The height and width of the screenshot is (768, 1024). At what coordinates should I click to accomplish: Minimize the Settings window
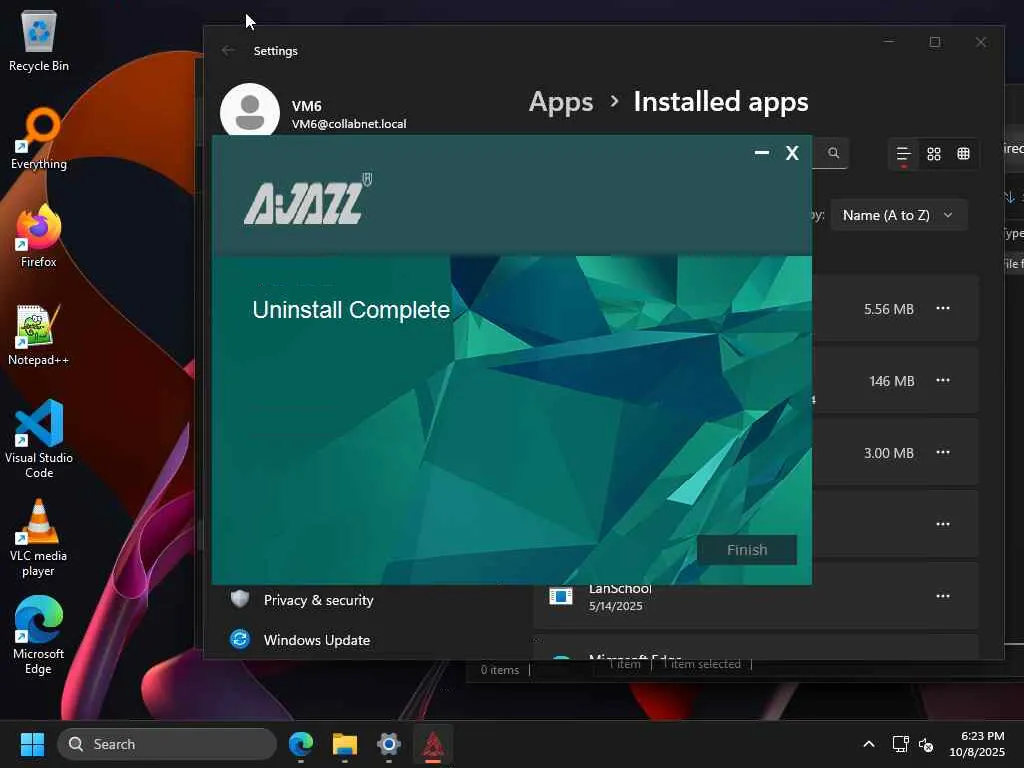pos(889,42)
